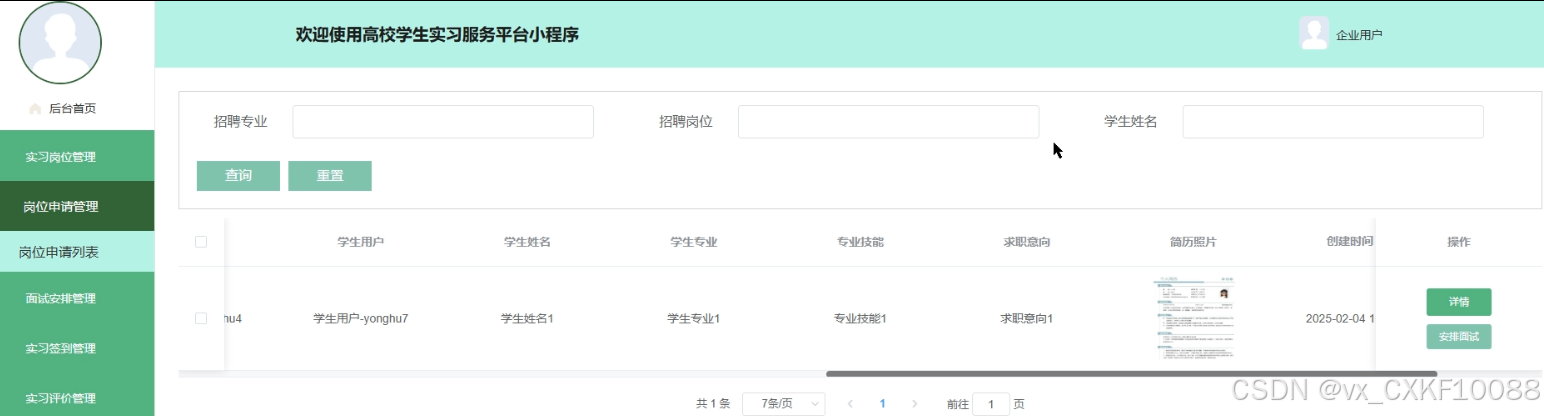Image resolution: width=1544 pixels, height=416 pixels.
Task: Click the table horizontal scrollbar
Action: pos(1131,374)
